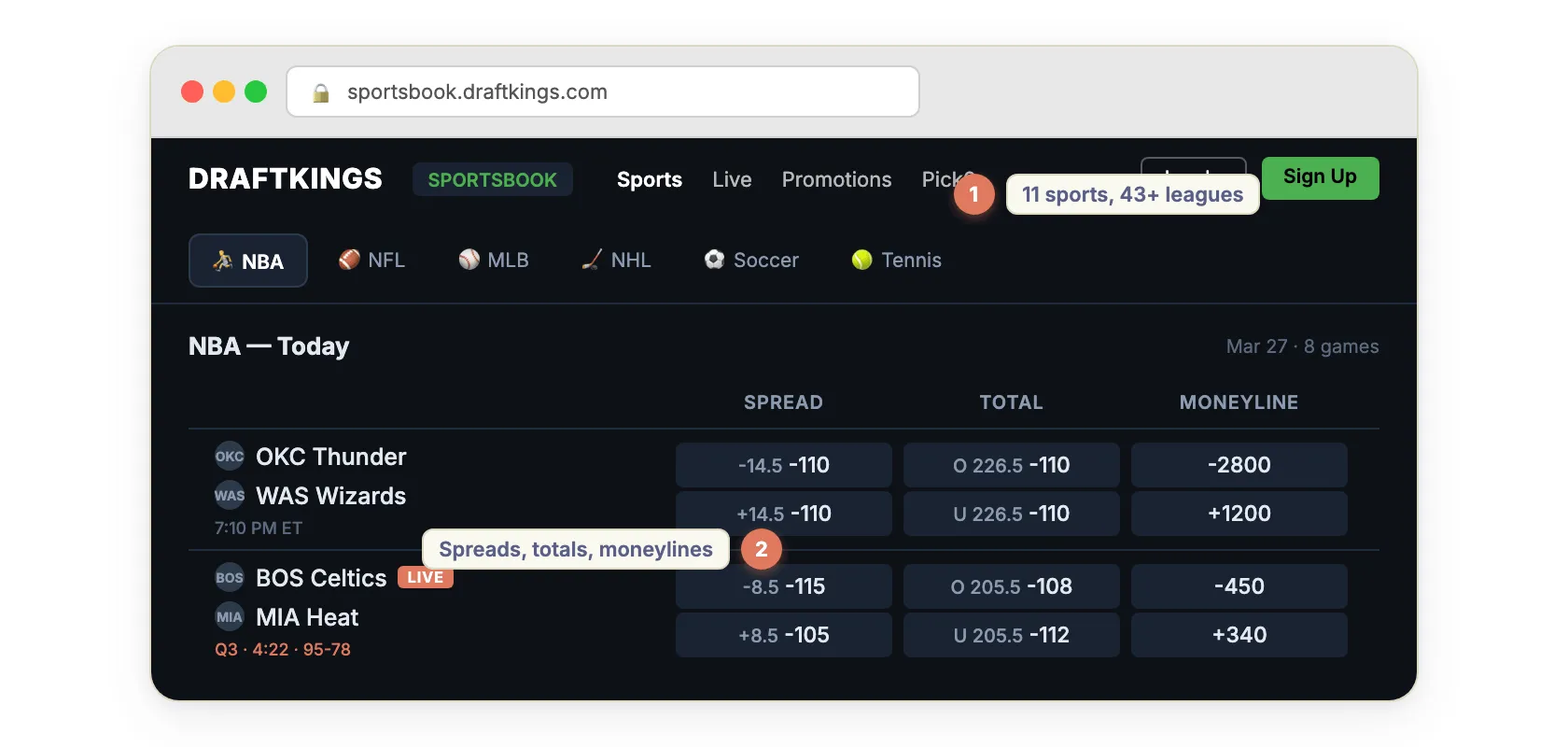Click the WAS Wizards team name
The width and height of the screenshot is (1568, 747).
(331, 496)
